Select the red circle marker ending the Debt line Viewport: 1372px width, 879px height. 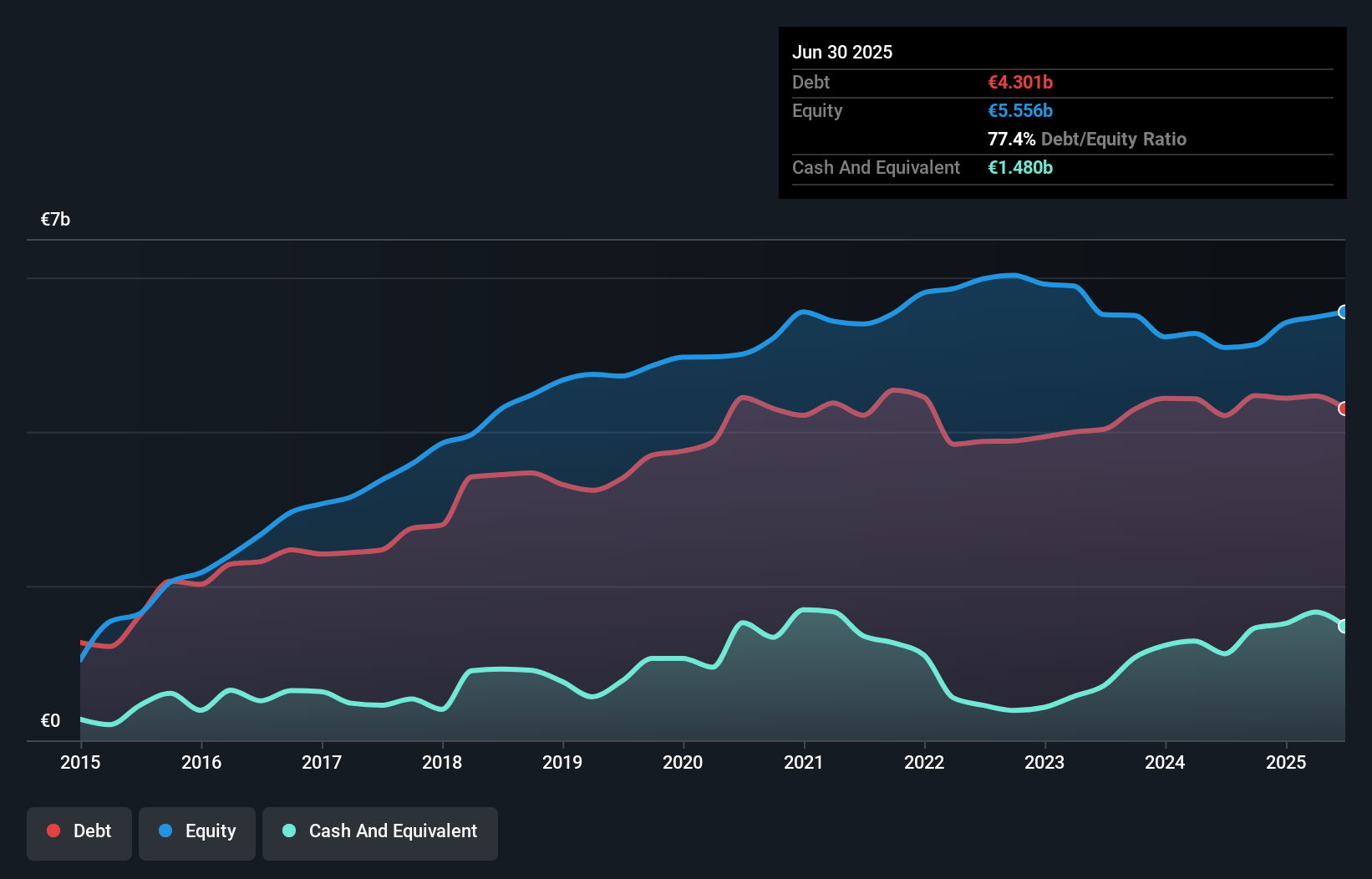[1343, 409]
